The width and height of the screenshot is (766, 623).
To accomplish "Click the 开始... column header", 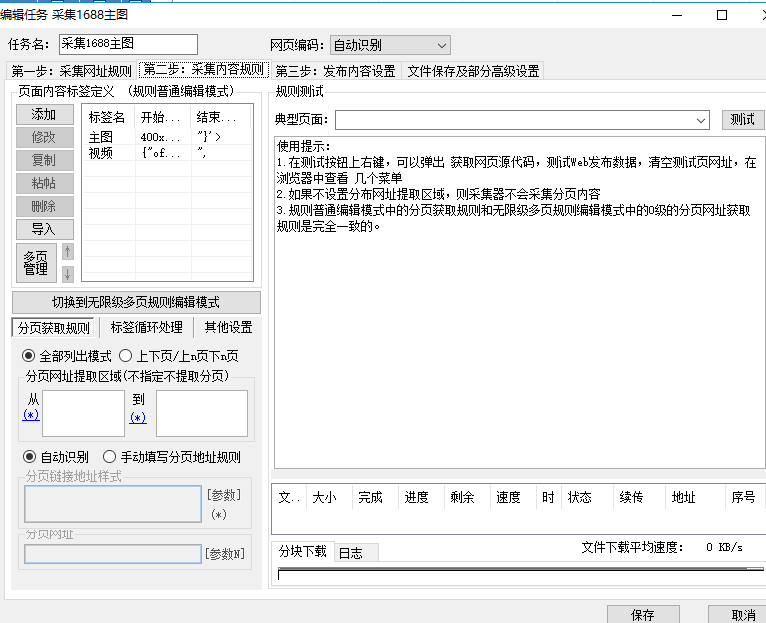I will coord(163,117).
